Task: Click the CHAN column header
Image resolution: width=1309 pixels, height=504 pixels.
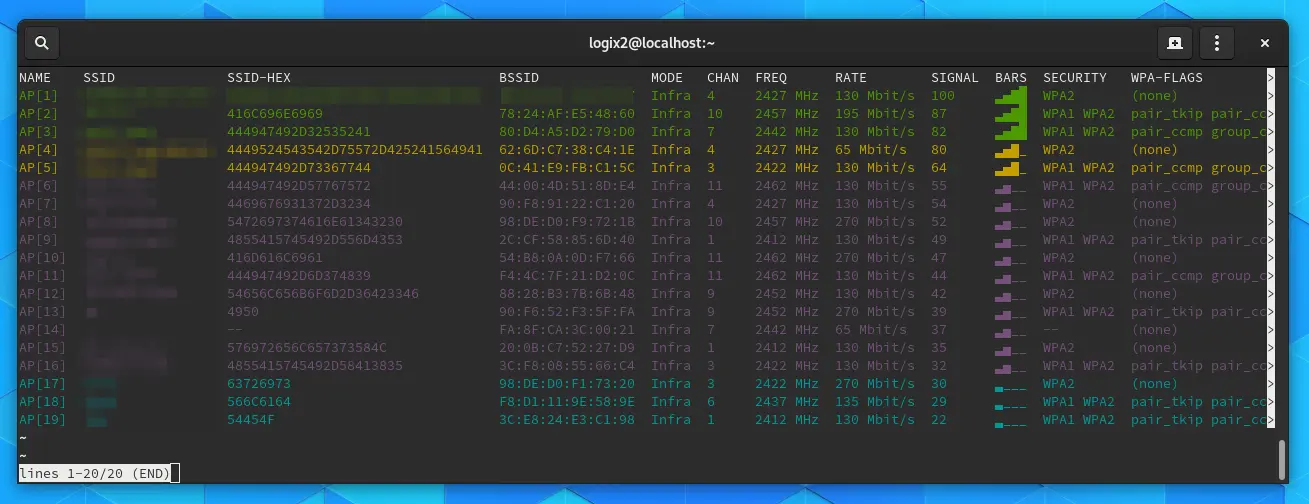Action: pos(723,78)
